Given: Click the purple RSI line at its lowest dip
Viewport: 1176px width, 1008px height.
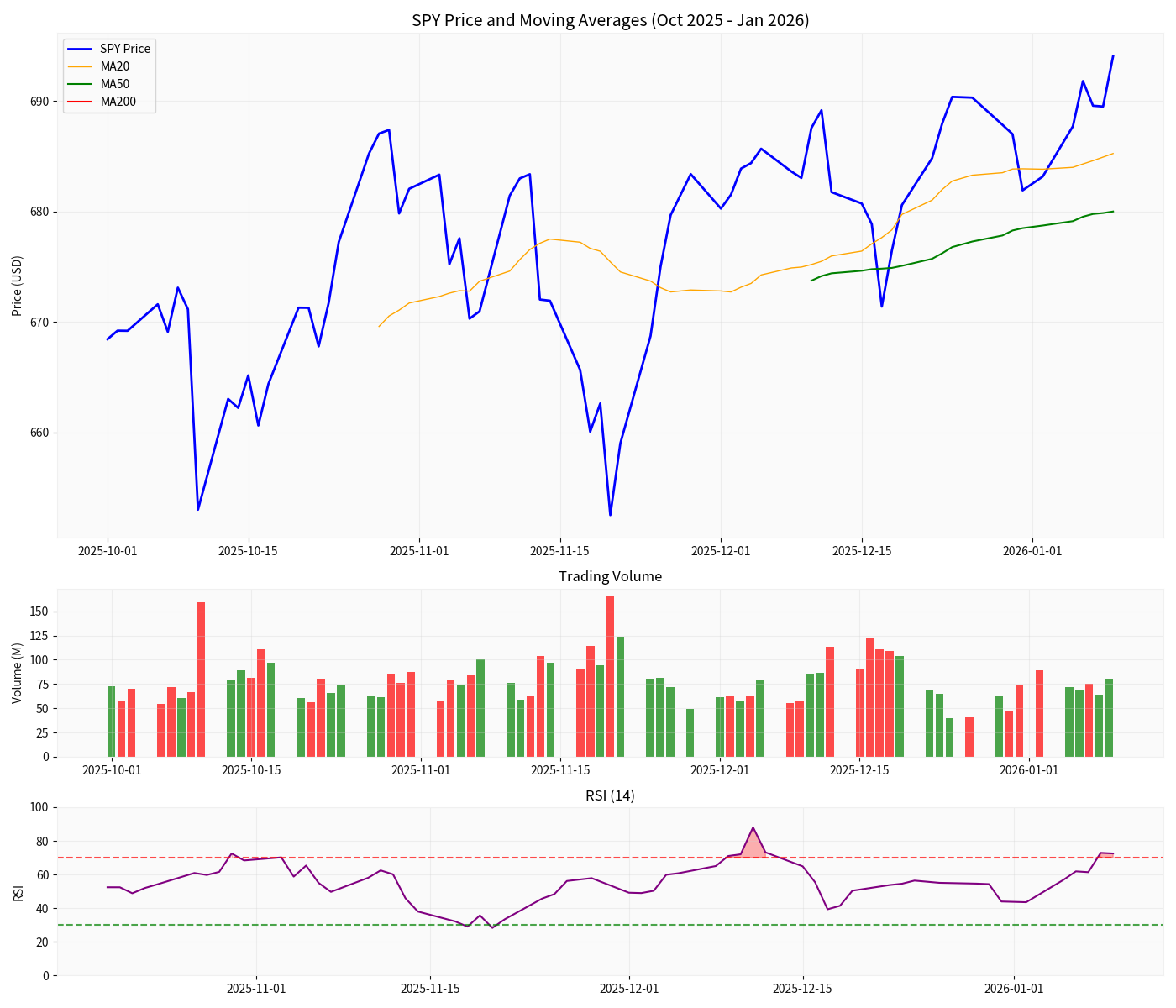Looking at the screenshot, I should 492,928.
